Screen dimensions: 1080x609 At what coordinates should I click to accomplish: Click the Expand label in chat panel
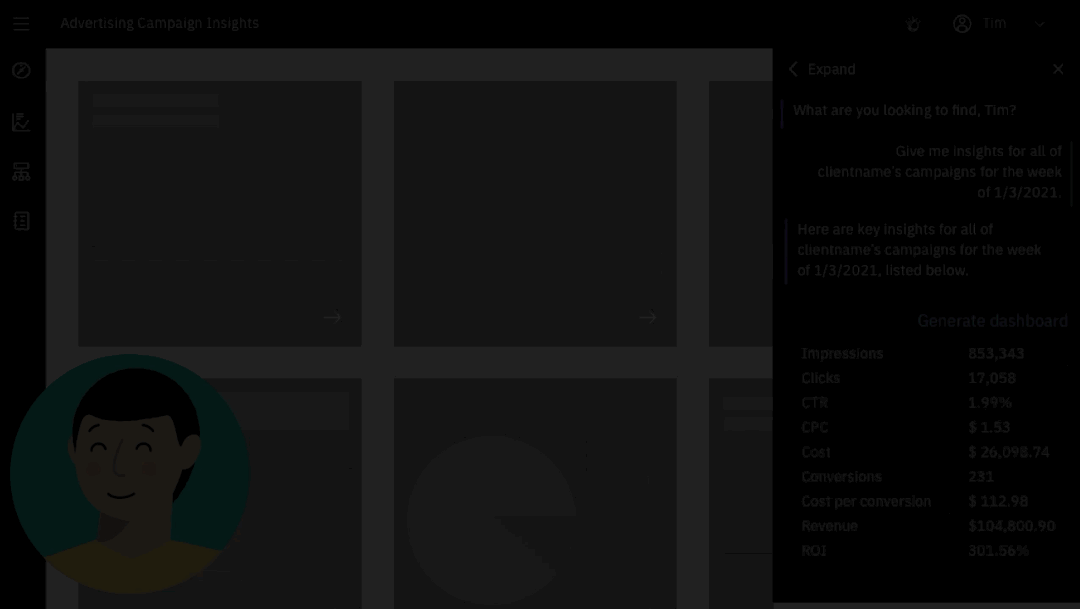[831, 69]
